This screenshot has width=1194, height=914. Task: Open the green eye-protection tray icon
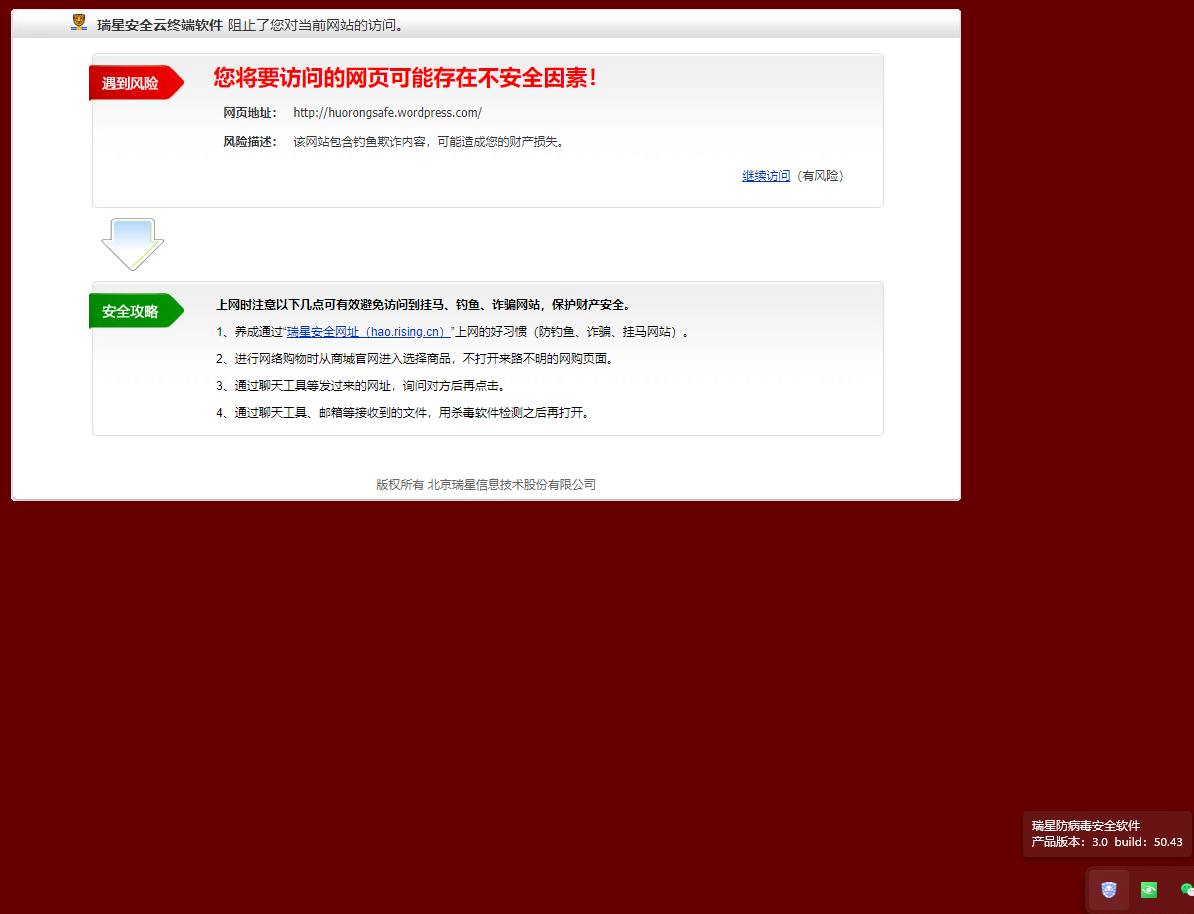point(1148,889)
